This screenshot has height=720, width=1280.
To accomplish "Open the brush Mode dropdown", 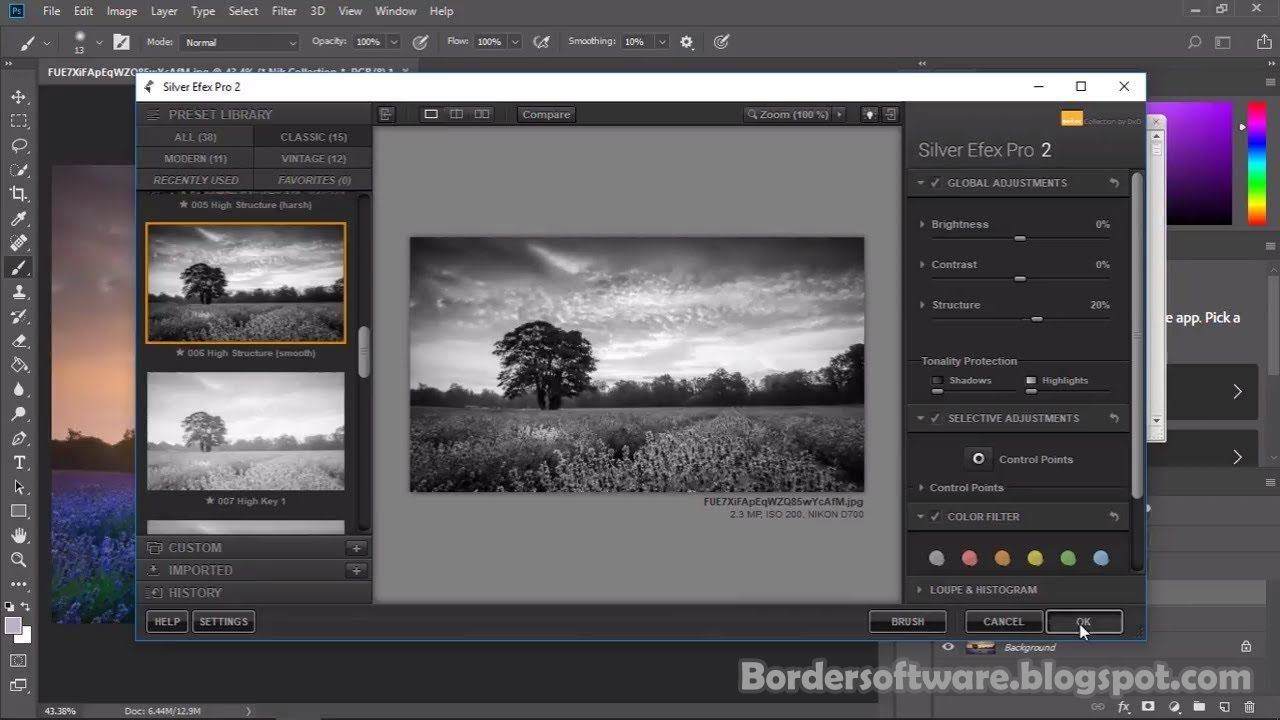I will (x=240, y=42).
